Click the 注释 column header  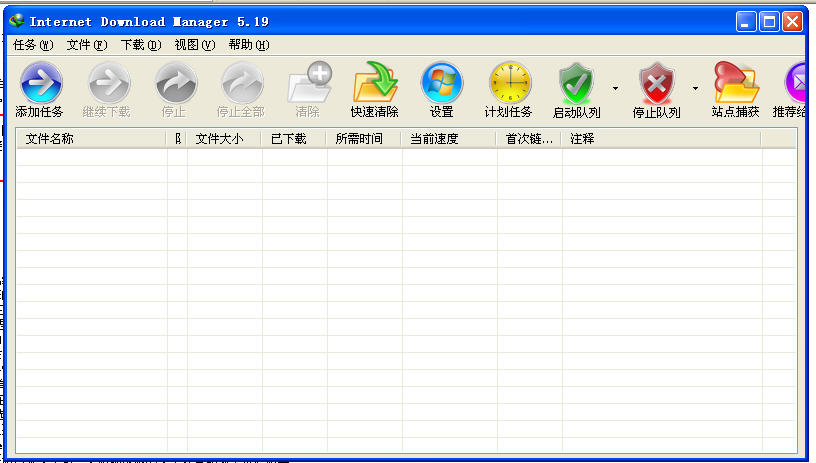660,139
